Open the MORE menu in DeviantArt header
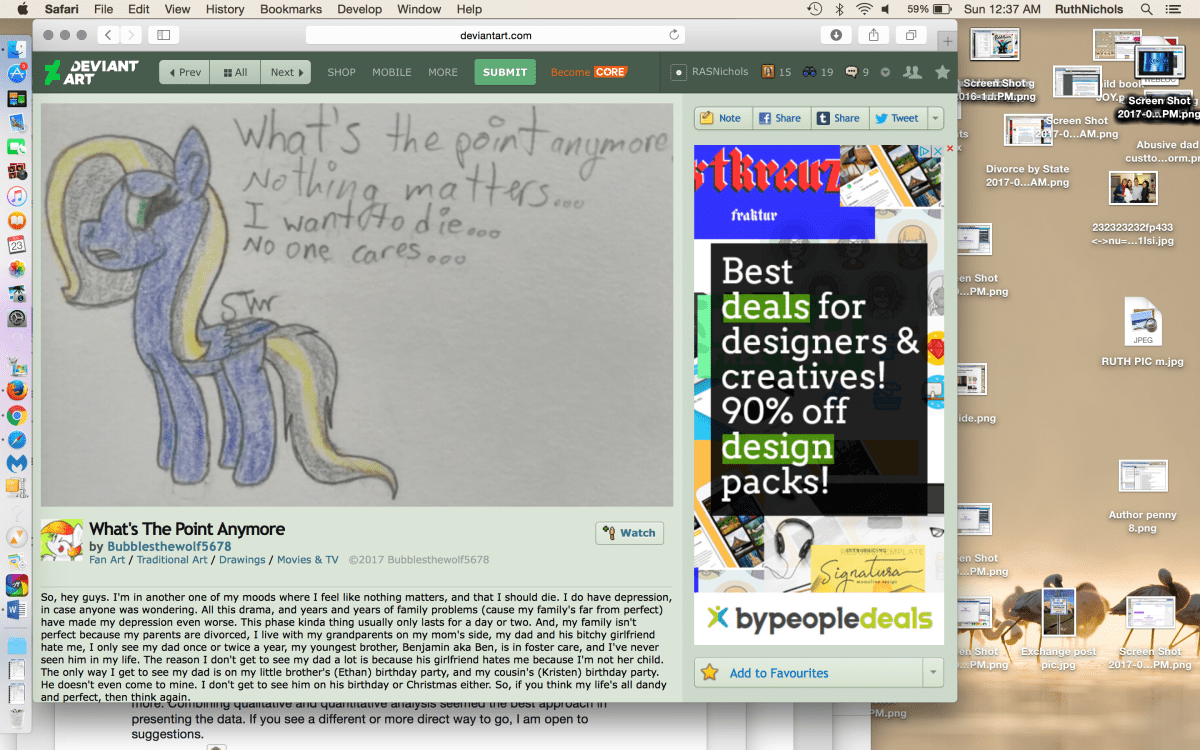The image size is (1200, 750). coord(443,72)
